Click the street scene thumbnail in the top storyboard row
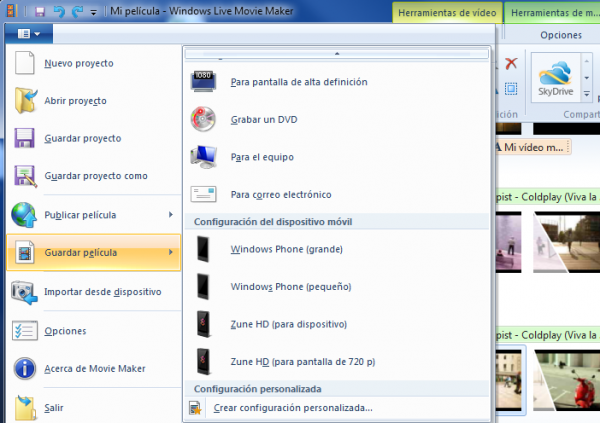This screenshot has height=423, width=600. click(567, 242)
